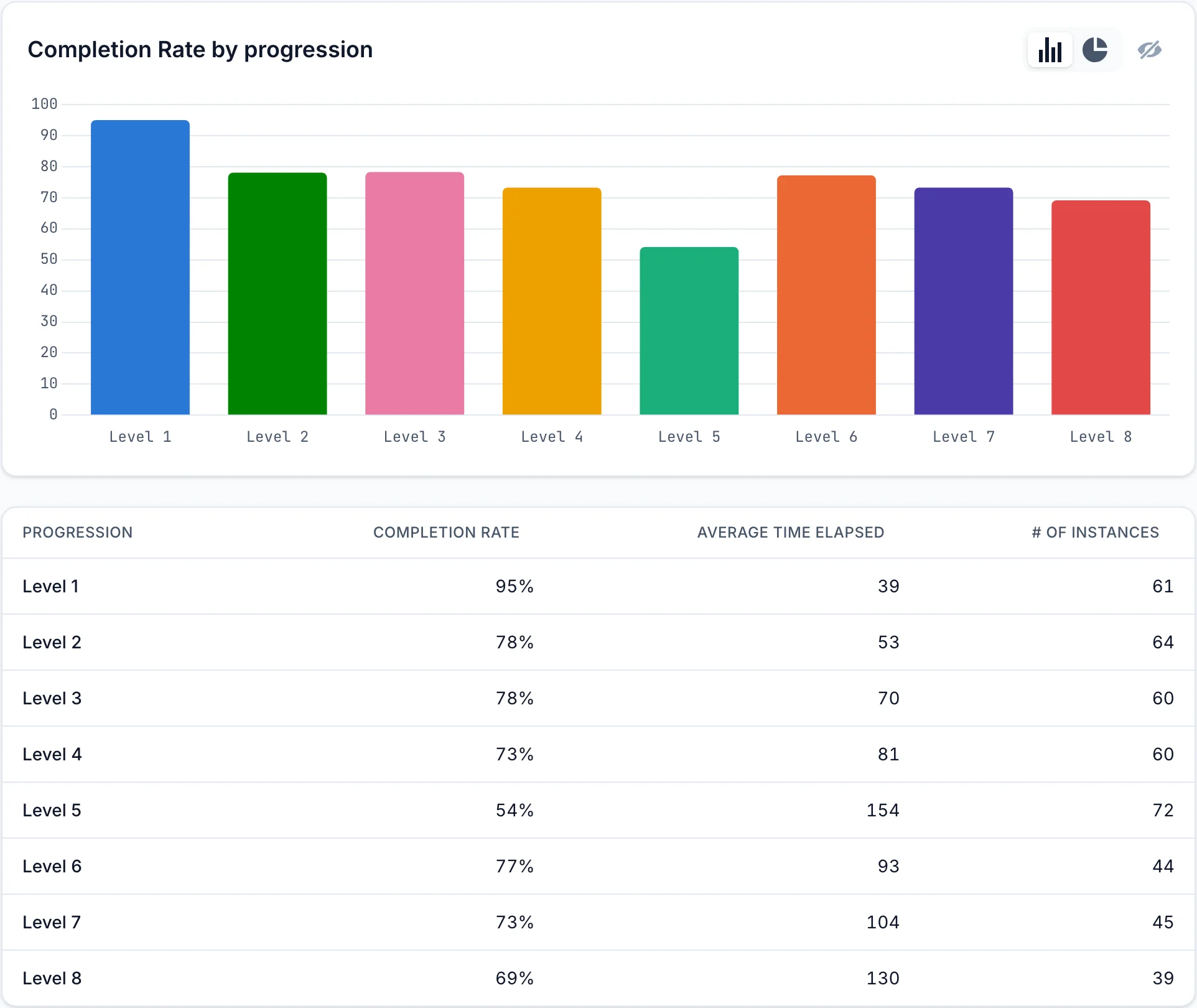1197x1008 pixels.
Task: Click the orange Level 6 bar
Action: click(x=826, y=295)
